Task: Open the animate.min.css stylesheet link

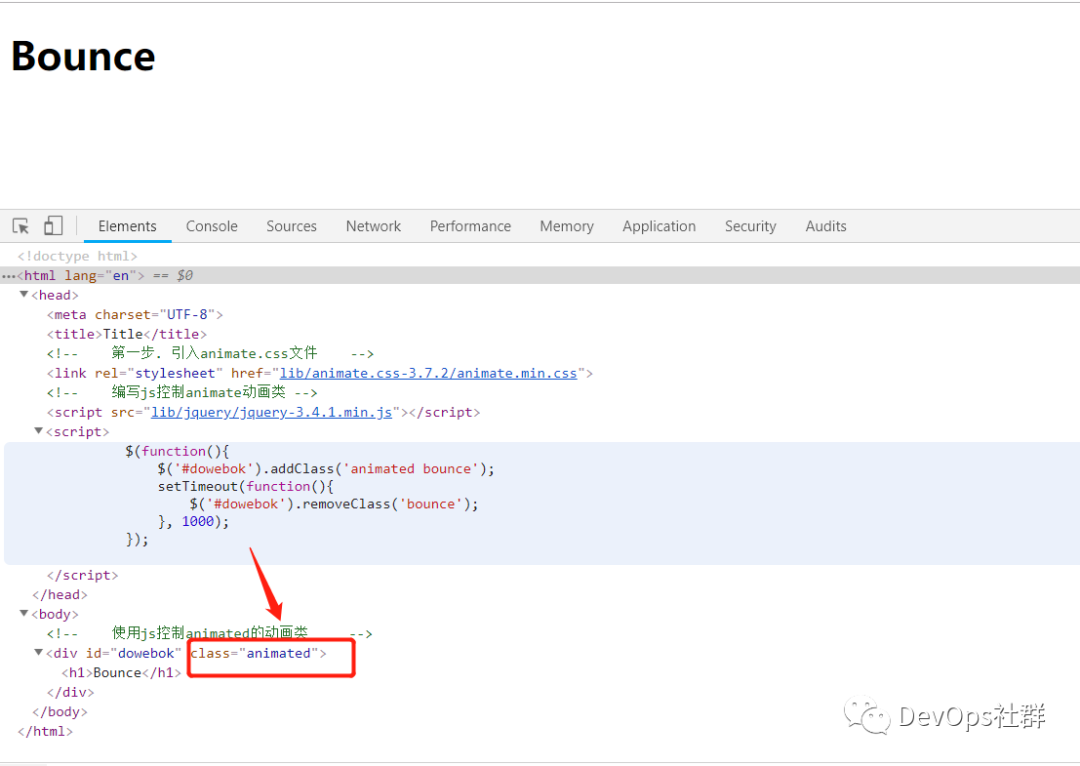Action: pos(428,373)
